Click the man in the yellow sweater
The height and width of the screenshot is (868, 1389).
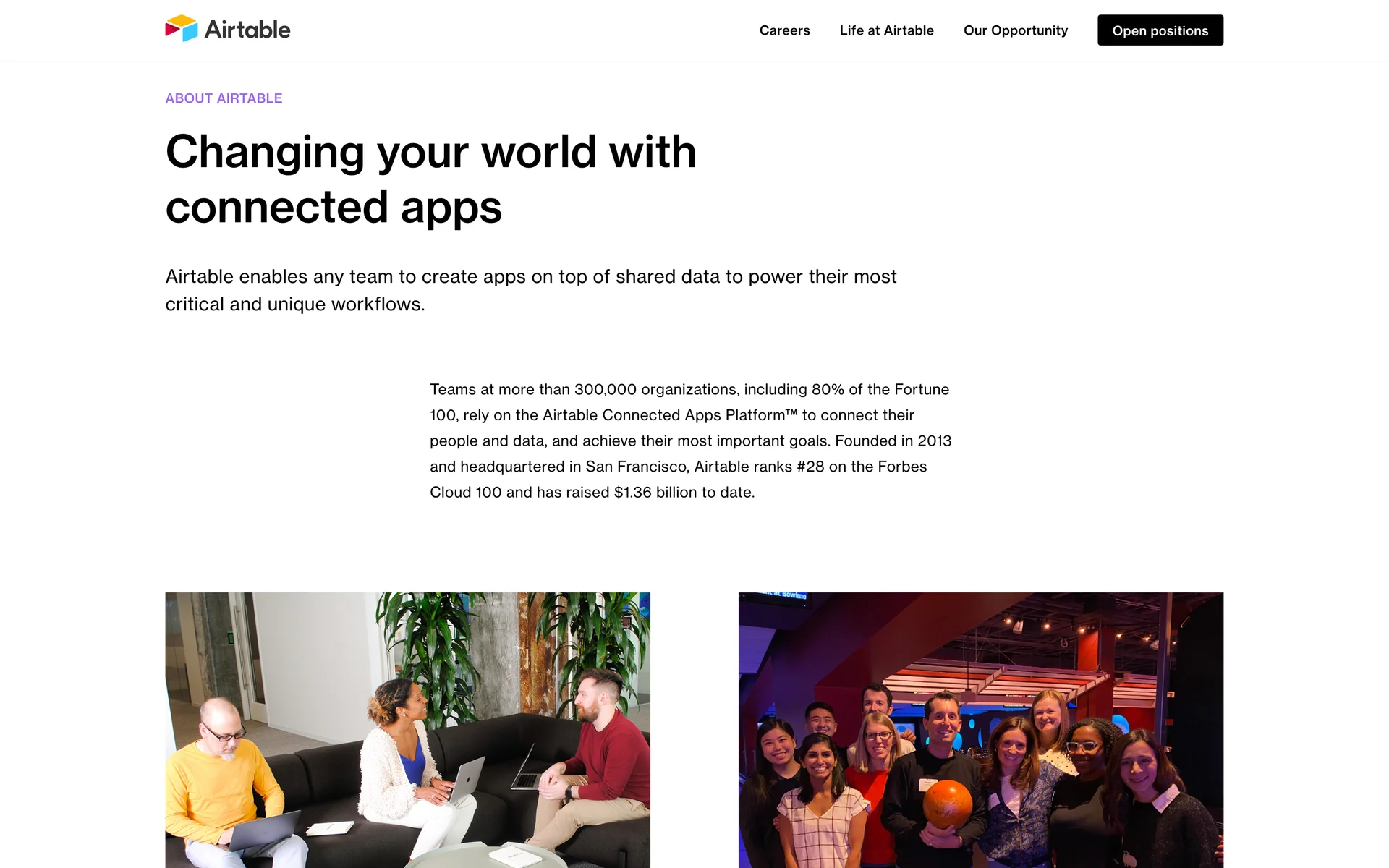tap(224, 785)
